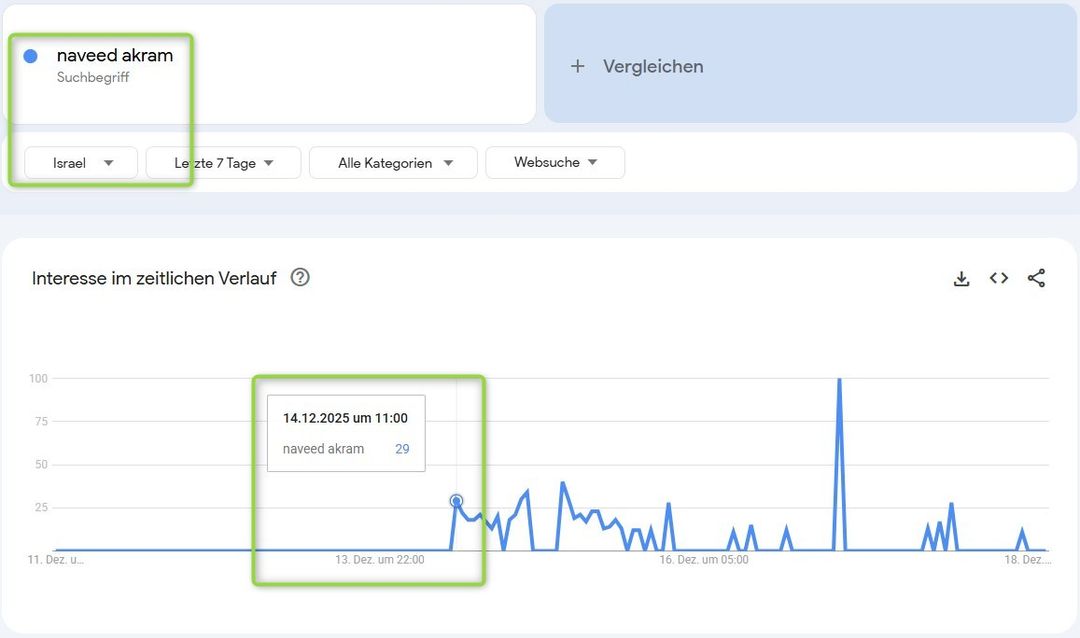Open the Alle Kategorien dropdown
Screen dimensions: 1080x638
[394, 163]
